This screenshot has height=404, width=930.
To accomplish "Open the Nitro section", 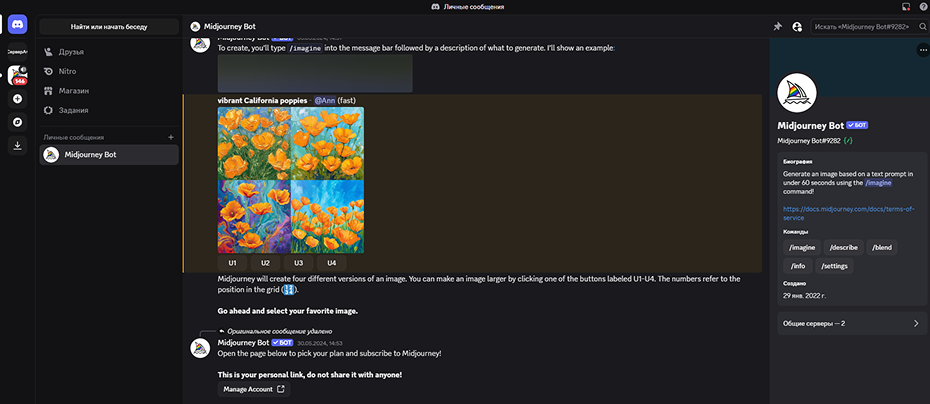I will point(109,71).
